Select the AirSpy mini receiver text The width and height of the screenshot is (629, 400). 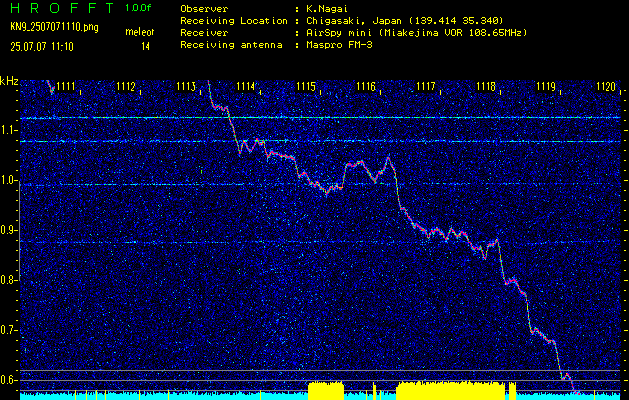pyautogui.click(x=341, y=33)
